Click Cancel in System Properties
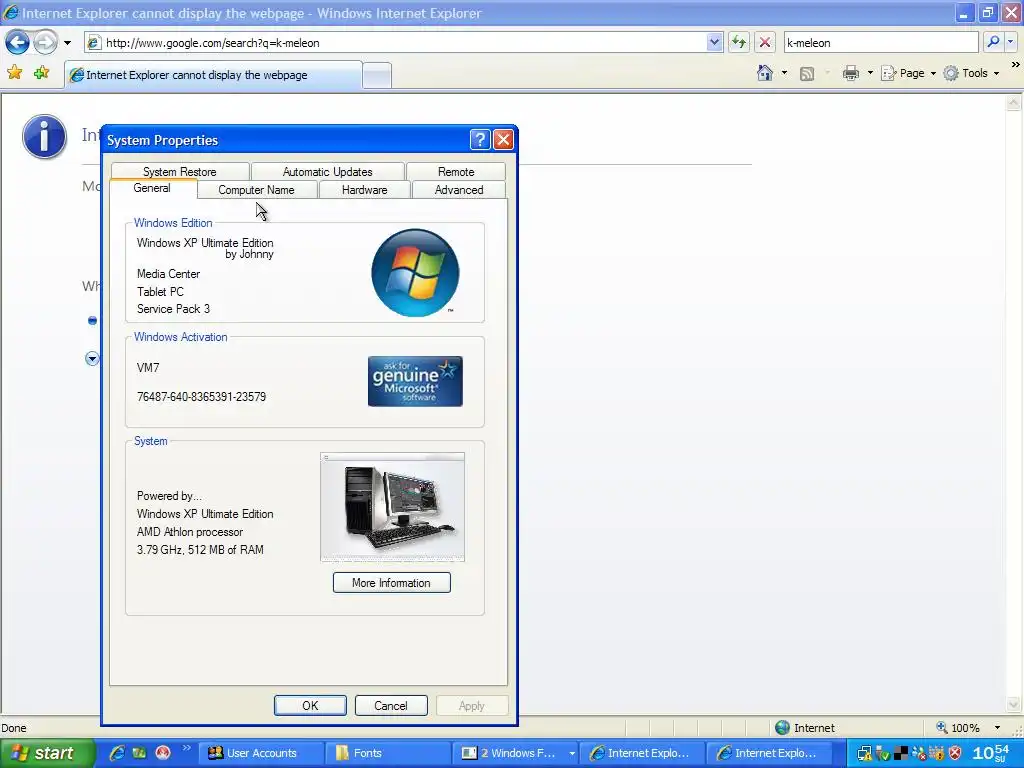Image resolution: width=1024 pixels, height=768 pixels. pyautogui.click(x=391, y=705)
